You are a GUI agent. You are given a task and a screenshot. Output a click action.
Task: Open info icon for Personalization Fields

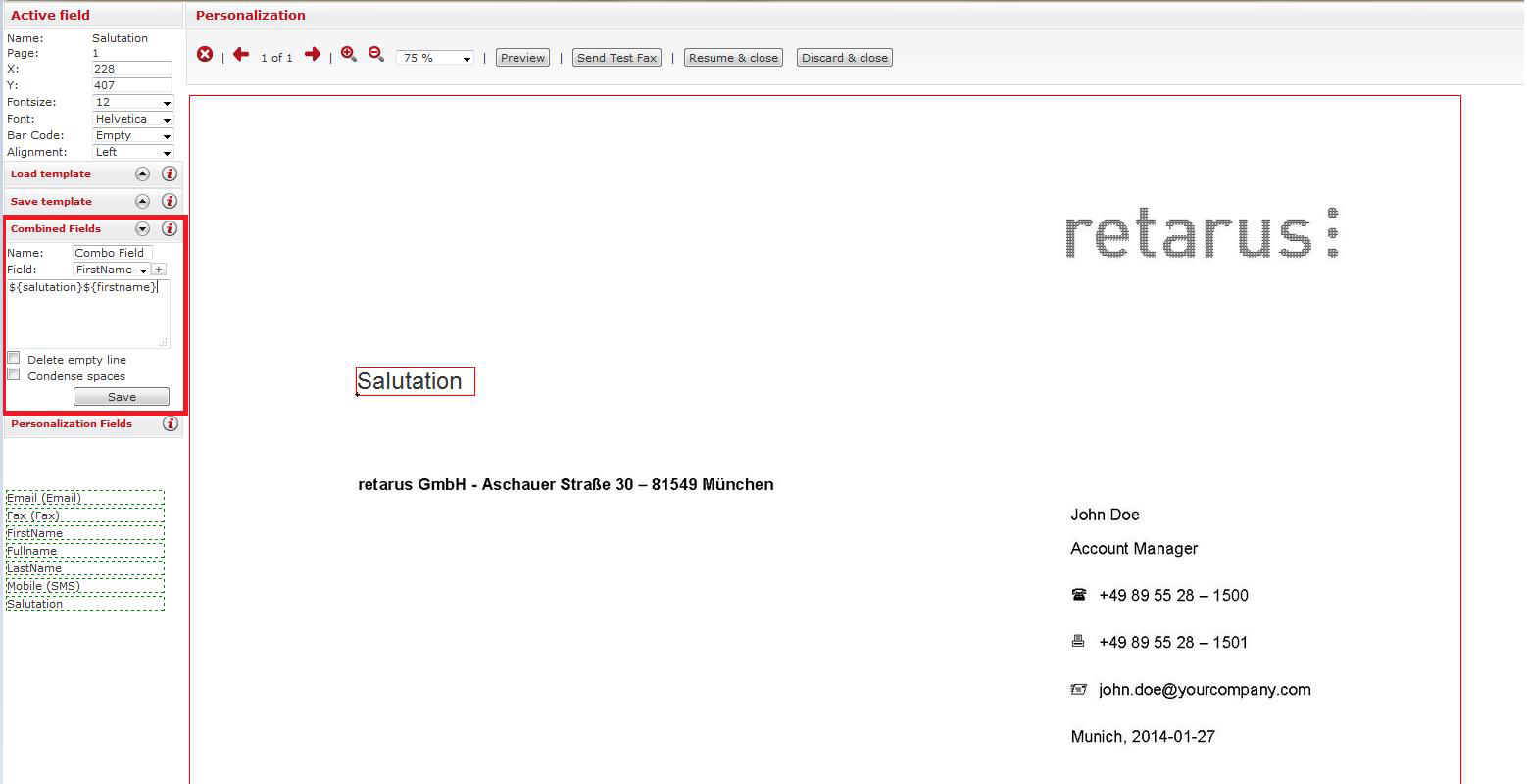171,424
